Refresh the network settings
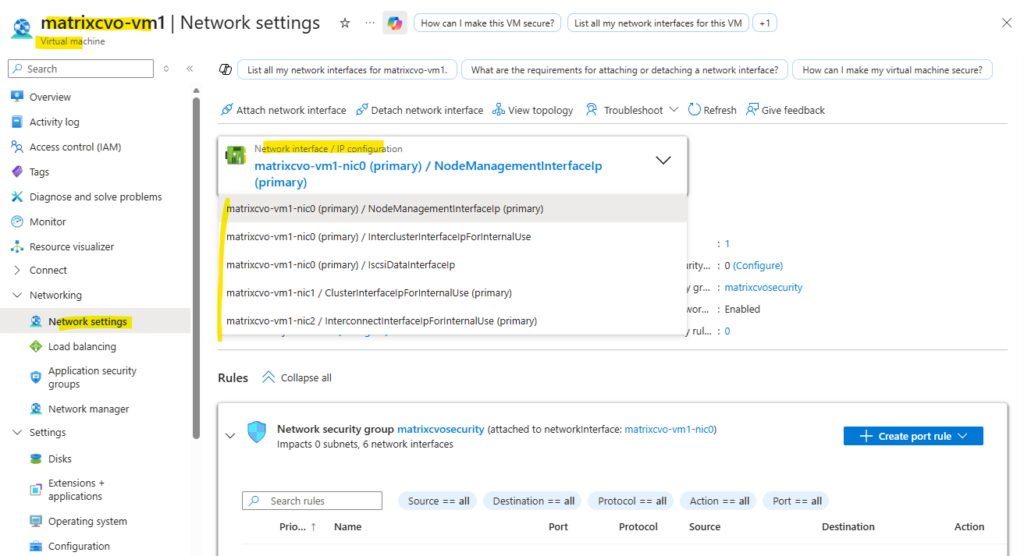 pos(712,110)
